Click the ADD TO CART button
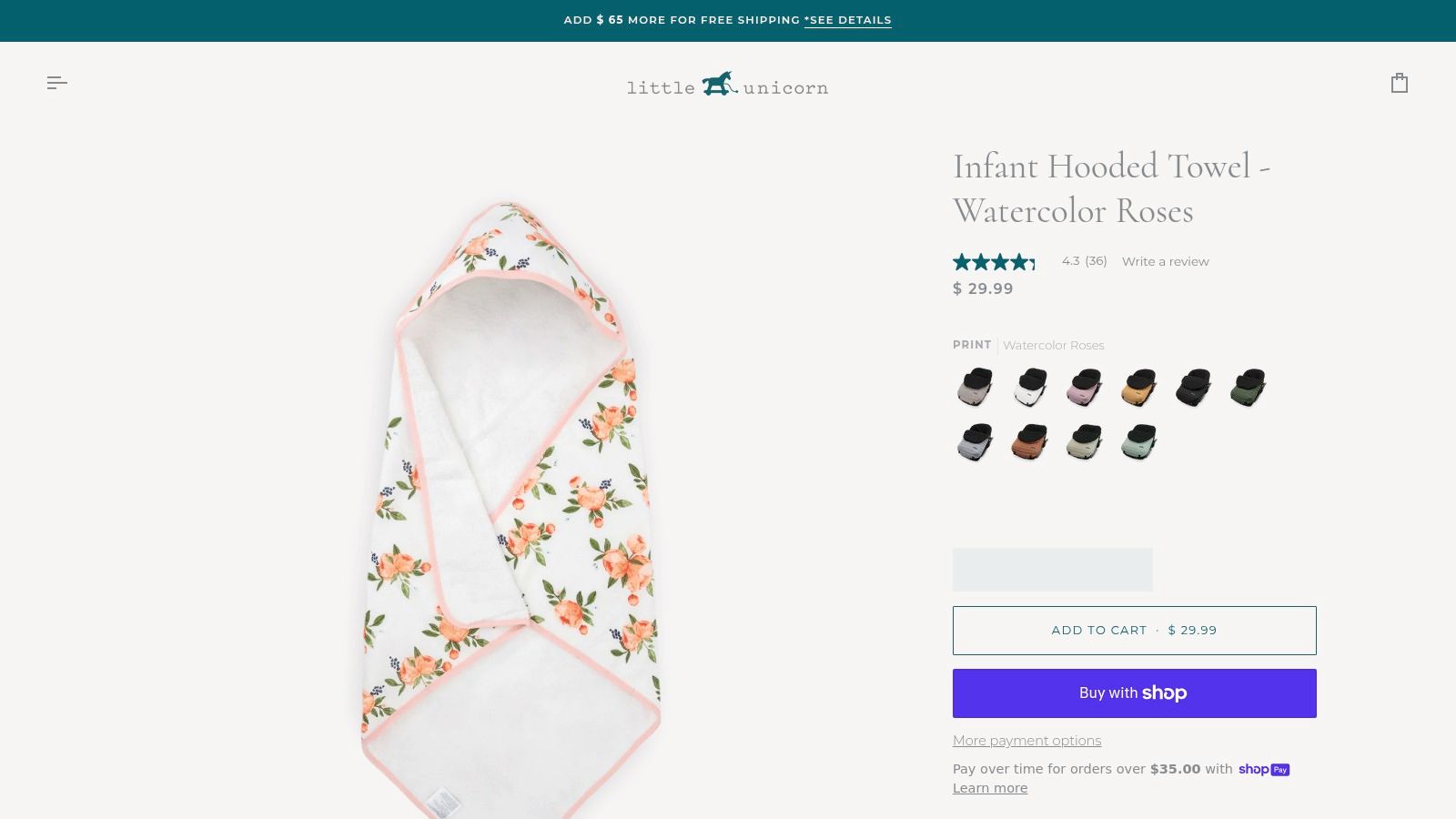 point(1134,630)
